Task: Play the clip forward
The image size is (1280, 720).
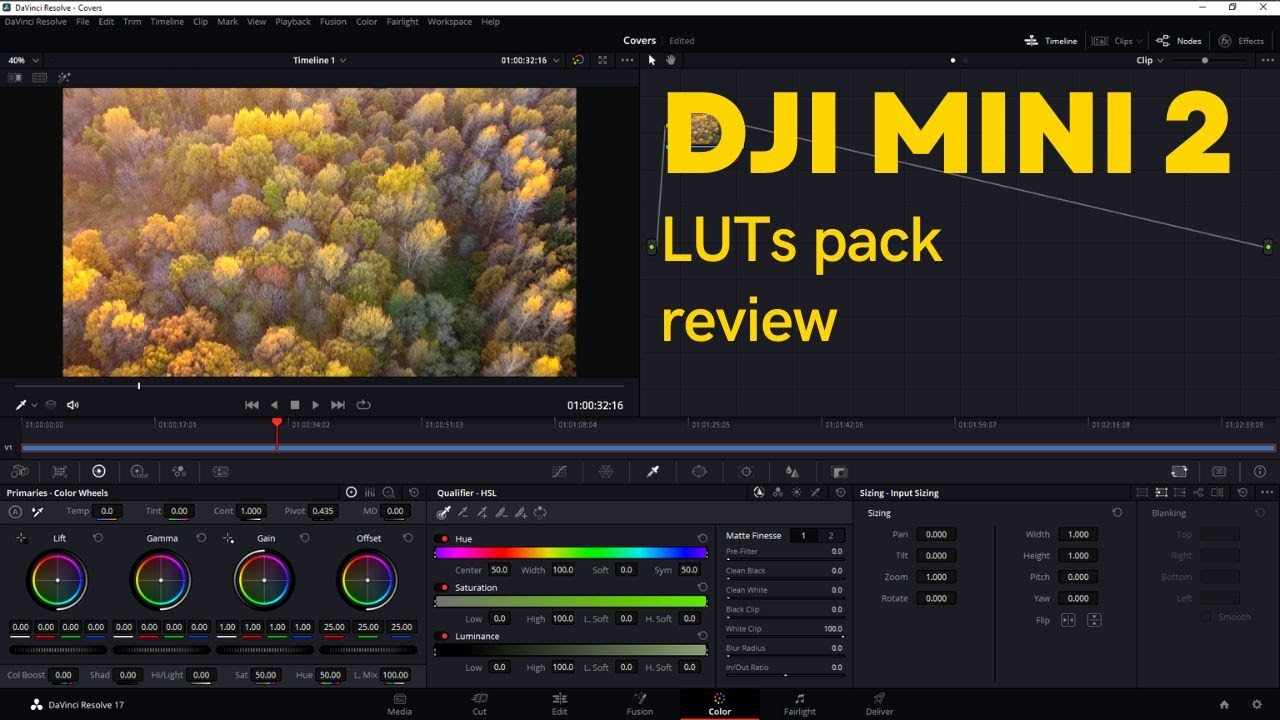Action: click(x=315, y=405)
